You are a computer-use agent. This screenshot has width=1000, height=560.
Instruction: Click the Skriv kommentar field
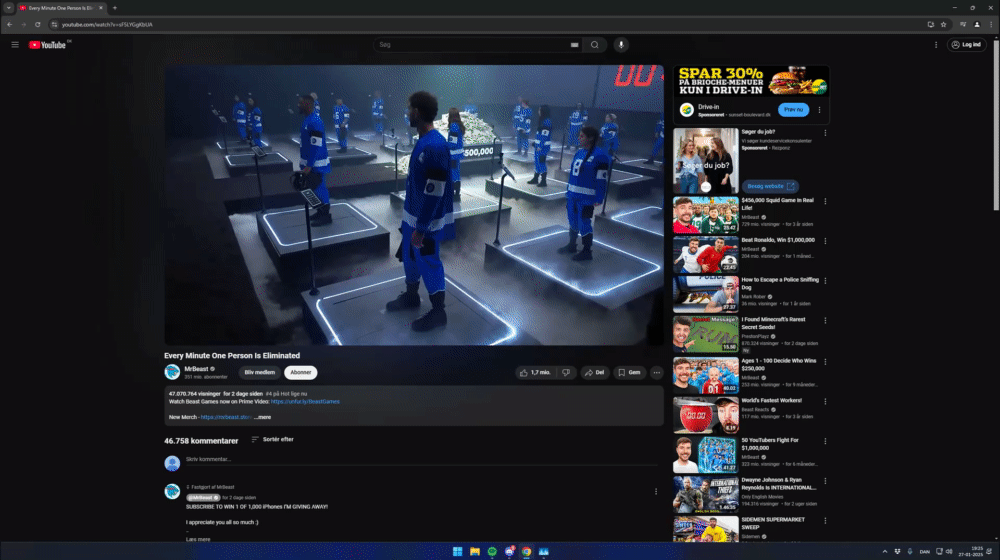pyautogui.click(x=421, y=459)
